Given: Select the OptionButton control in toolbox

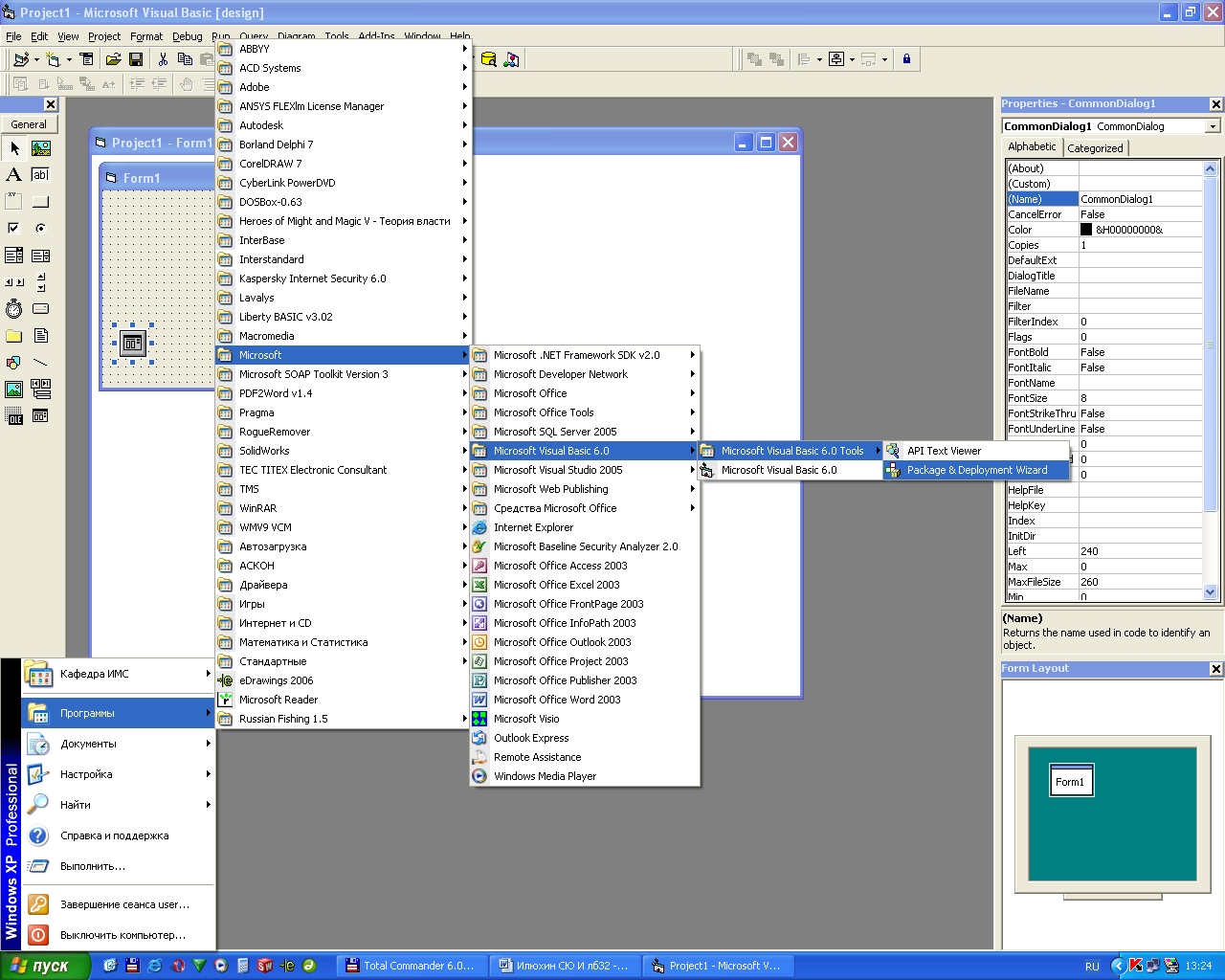Looking at the screenshot, I should pyautogui.click(x=41, y=229).
